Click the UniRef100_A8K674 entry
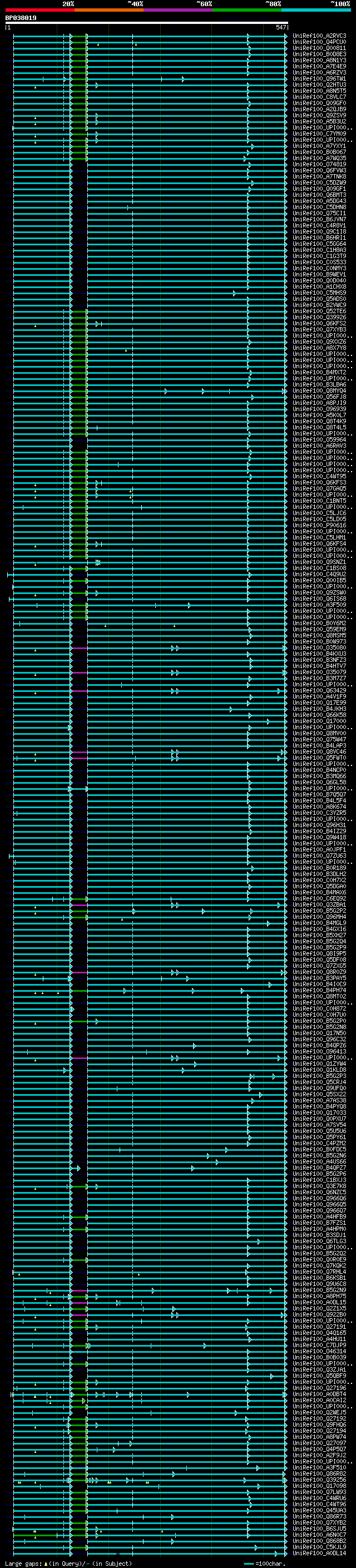This screenshot has width=356, height=1568. click(319, 807)
